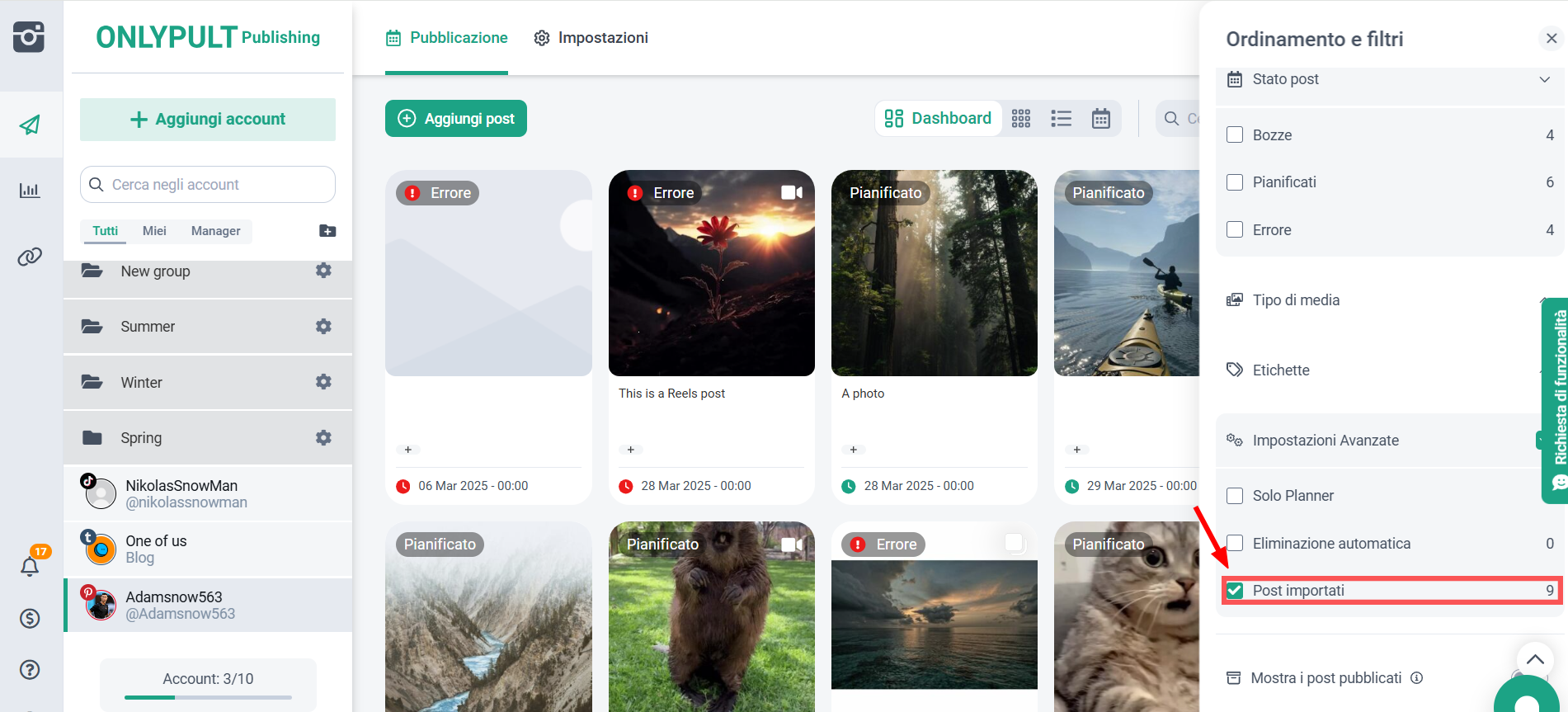Screen dimensions: 1568x712
Task: Enable the Solo Planner checkbox
Action: 1235,496
